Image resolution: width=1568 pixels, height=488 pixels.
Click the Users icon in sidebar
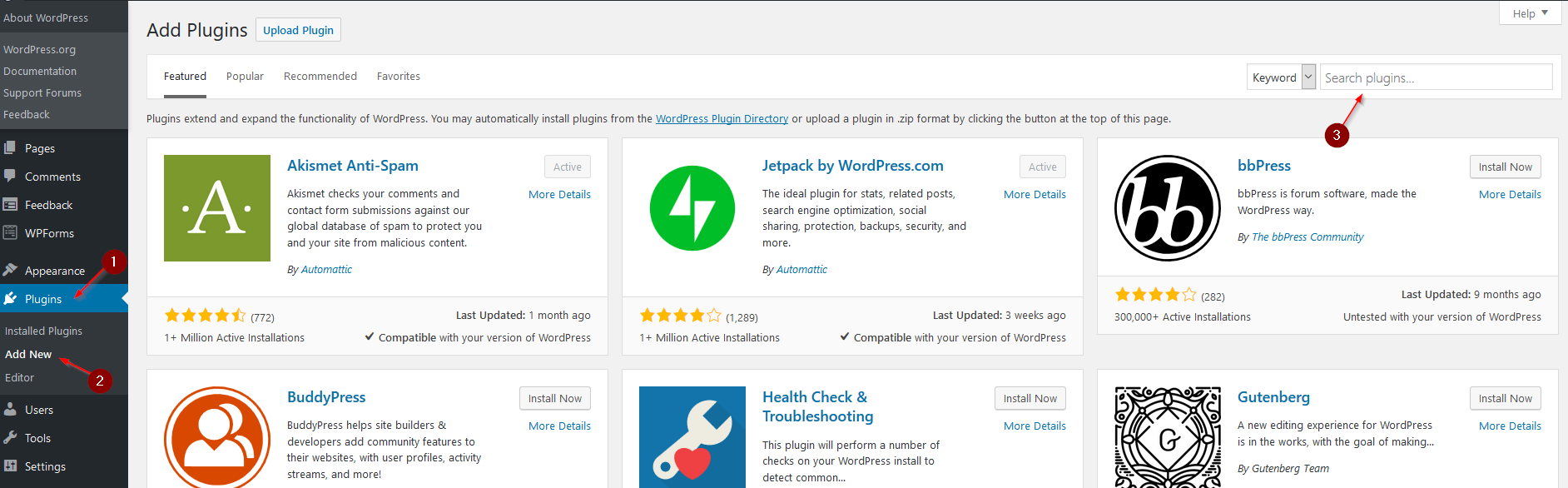click(10, 410)
